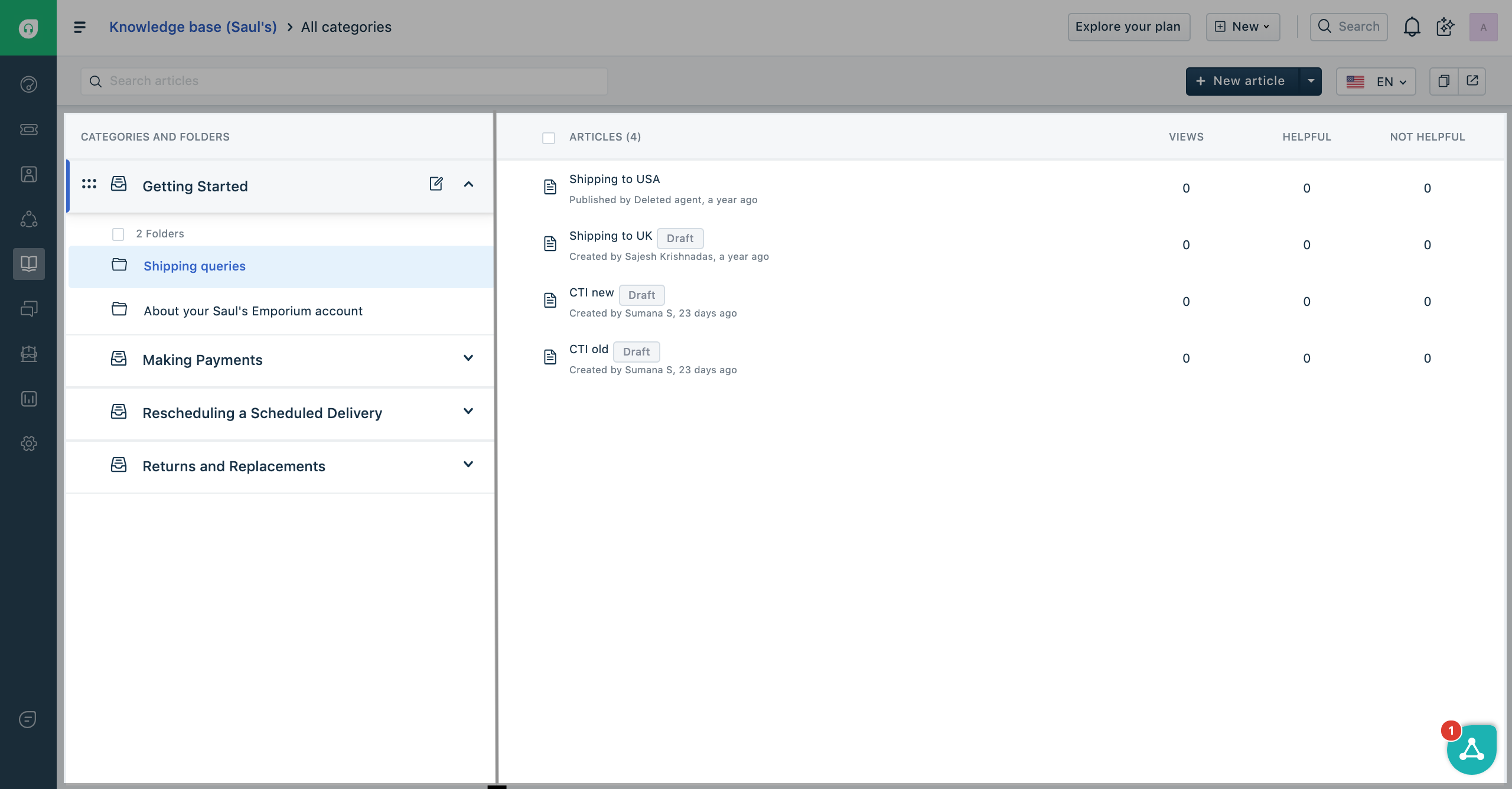Tick the 2 Folders checkbox
Viewport: 1512px width, 789px height.
coord(118,234)
